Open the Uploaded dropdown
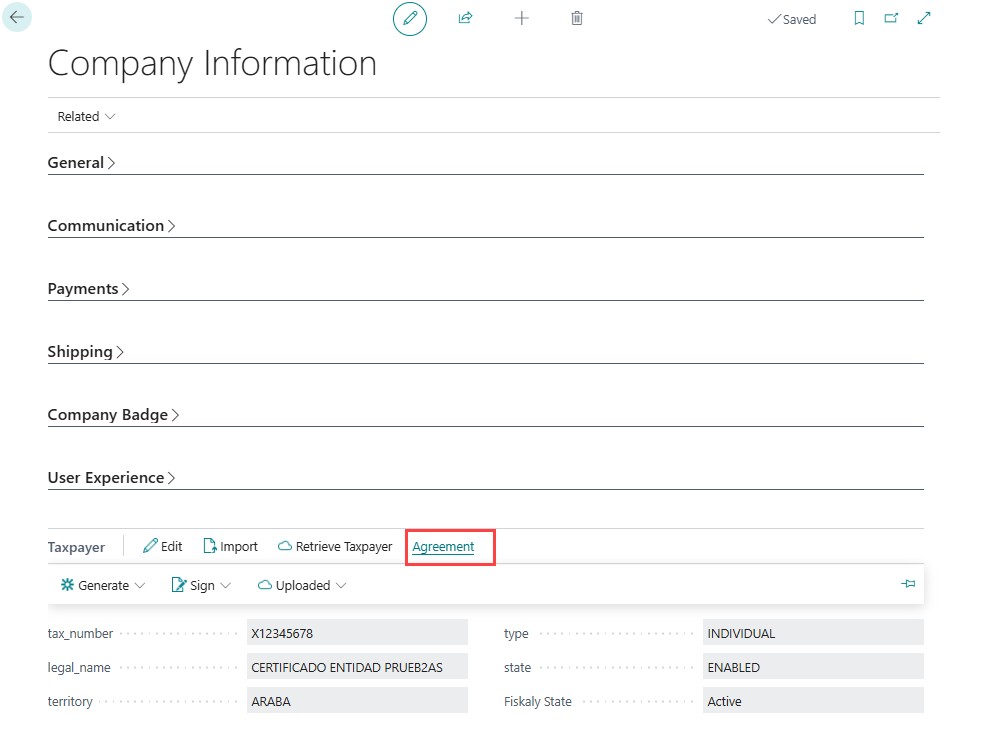The width and height of the screenshot is (995, 740). [x=302, y=585]
